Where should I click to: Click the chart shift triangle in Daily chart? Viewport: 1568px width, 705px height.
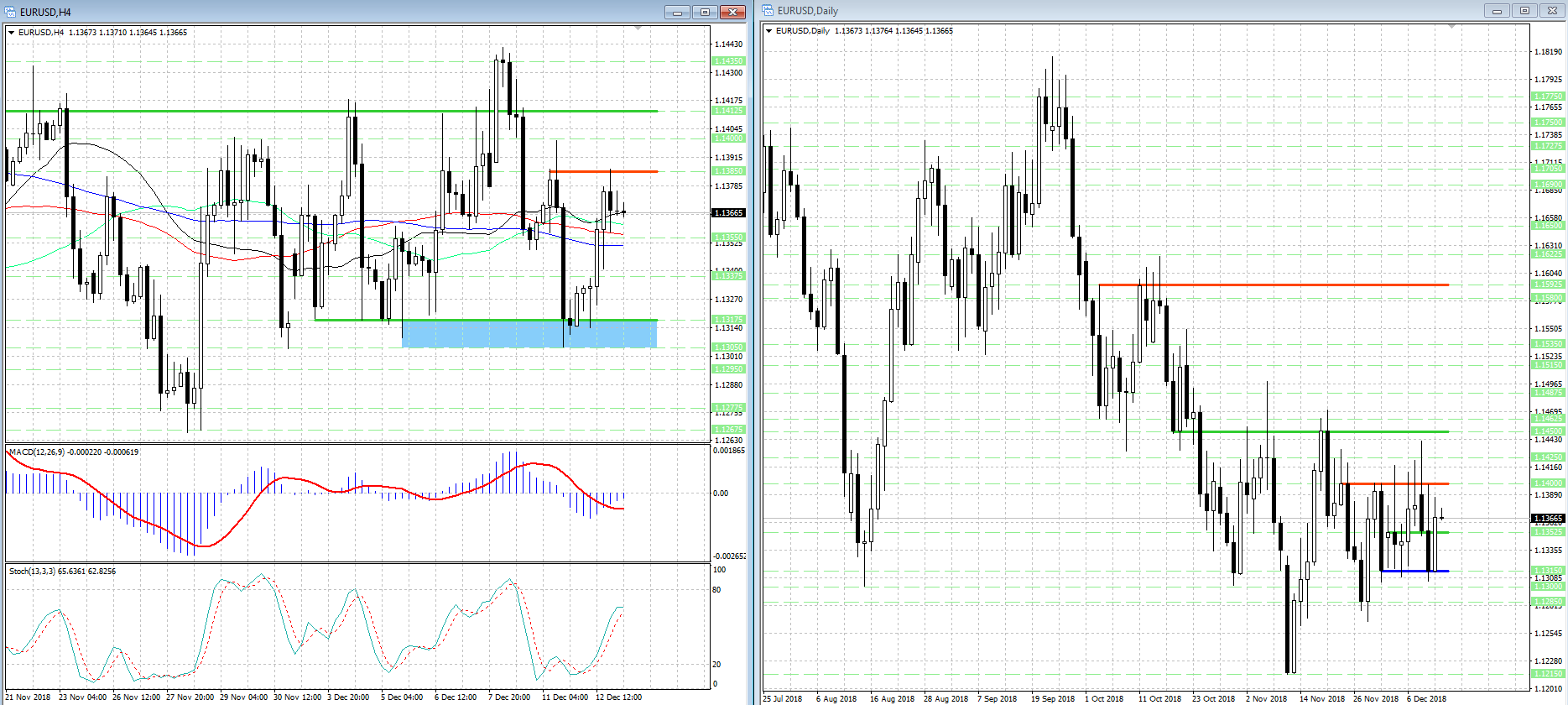(1451, 27)
